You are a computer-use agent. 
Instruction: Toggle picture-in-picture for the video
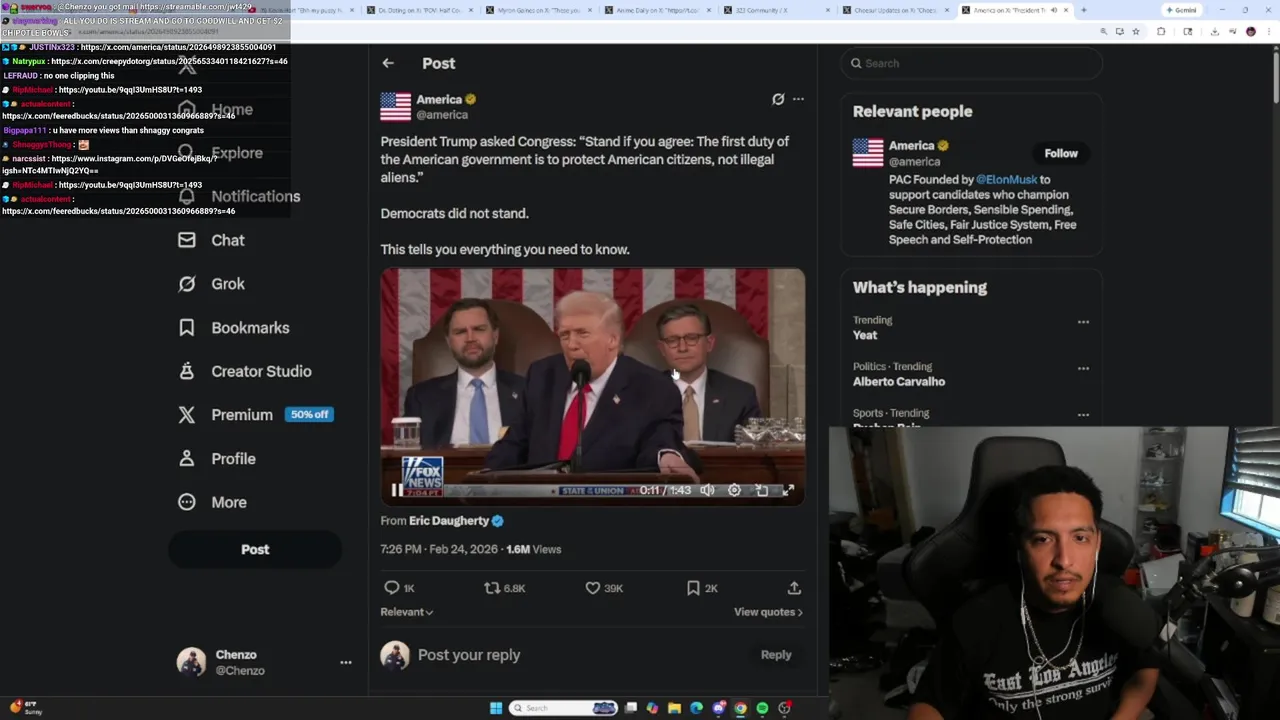pos(761,490)
